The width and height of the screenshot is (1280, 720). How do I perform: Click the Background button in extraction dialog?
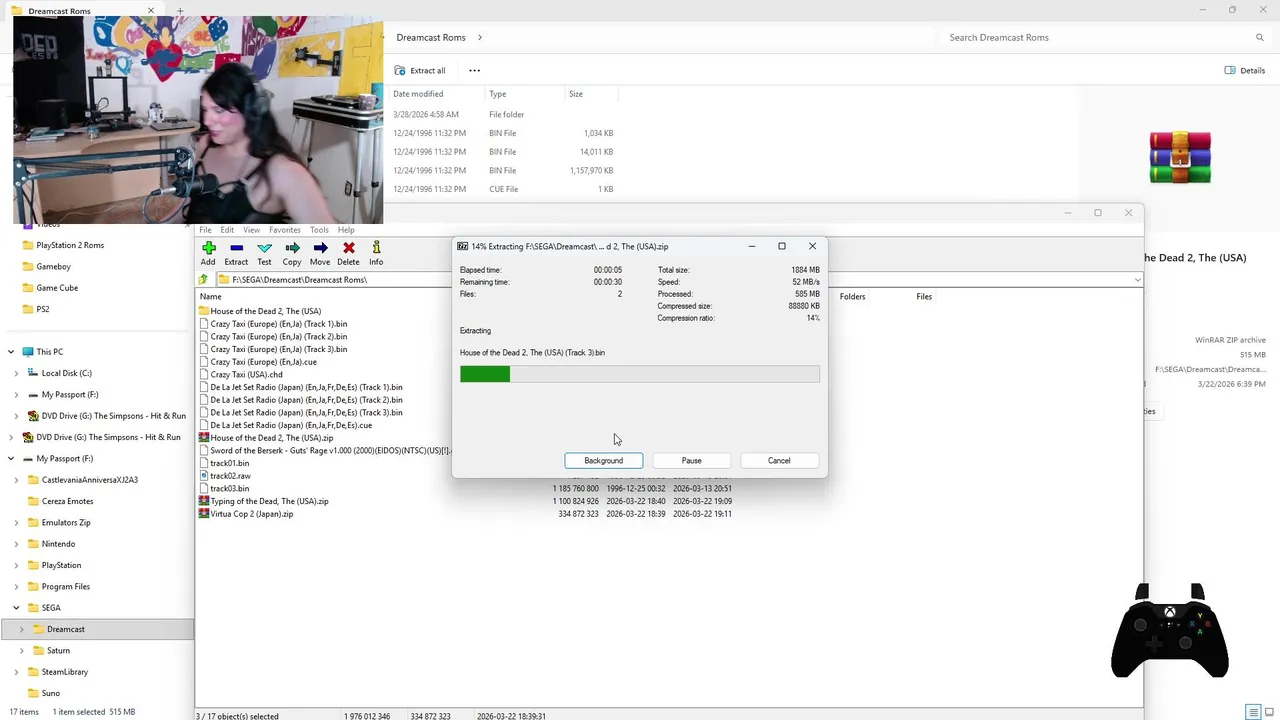pyautogui.click(x=603, y=460)
